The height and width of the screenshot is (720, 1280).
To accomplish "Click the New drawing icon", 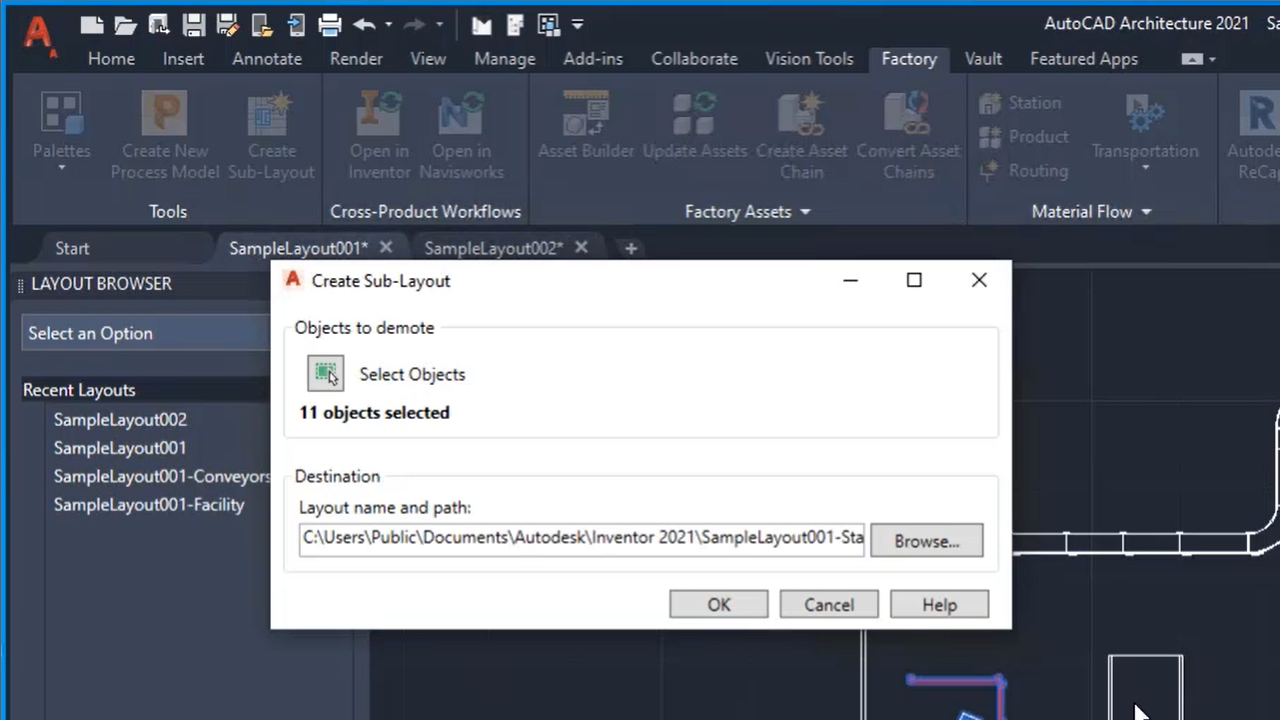I will coord(91,24).
